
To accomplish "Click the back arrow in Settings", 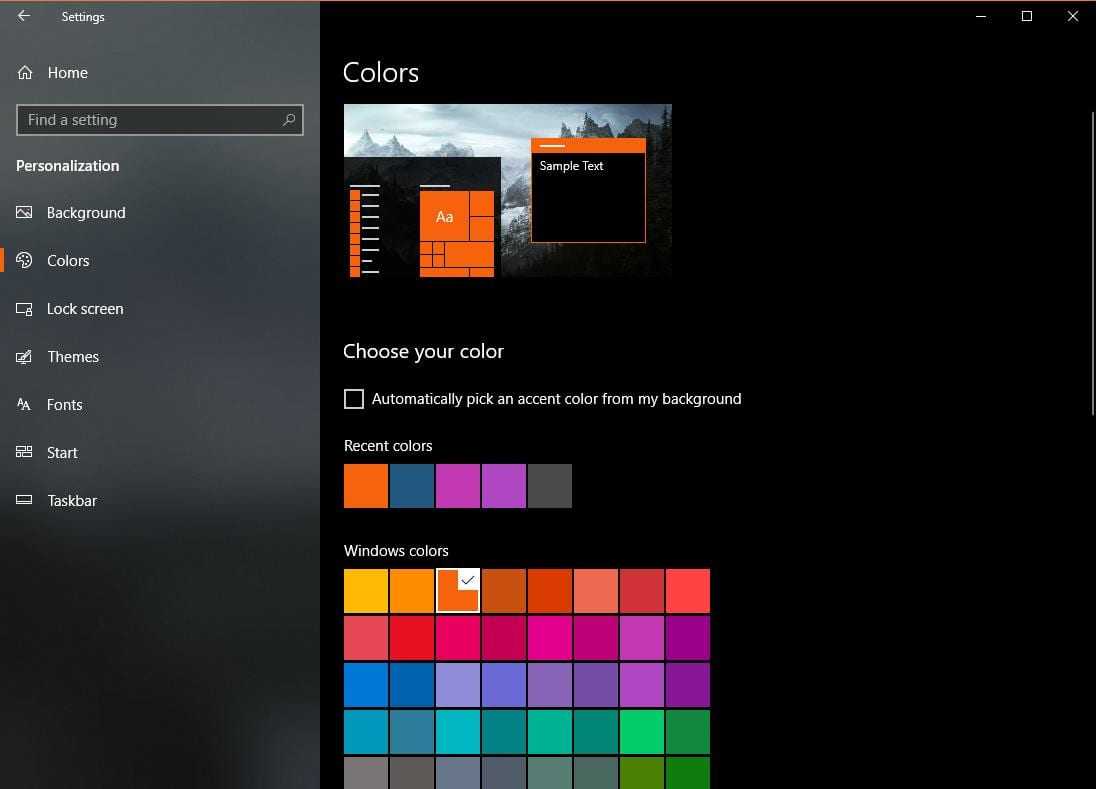I will (x=24, y=16).
